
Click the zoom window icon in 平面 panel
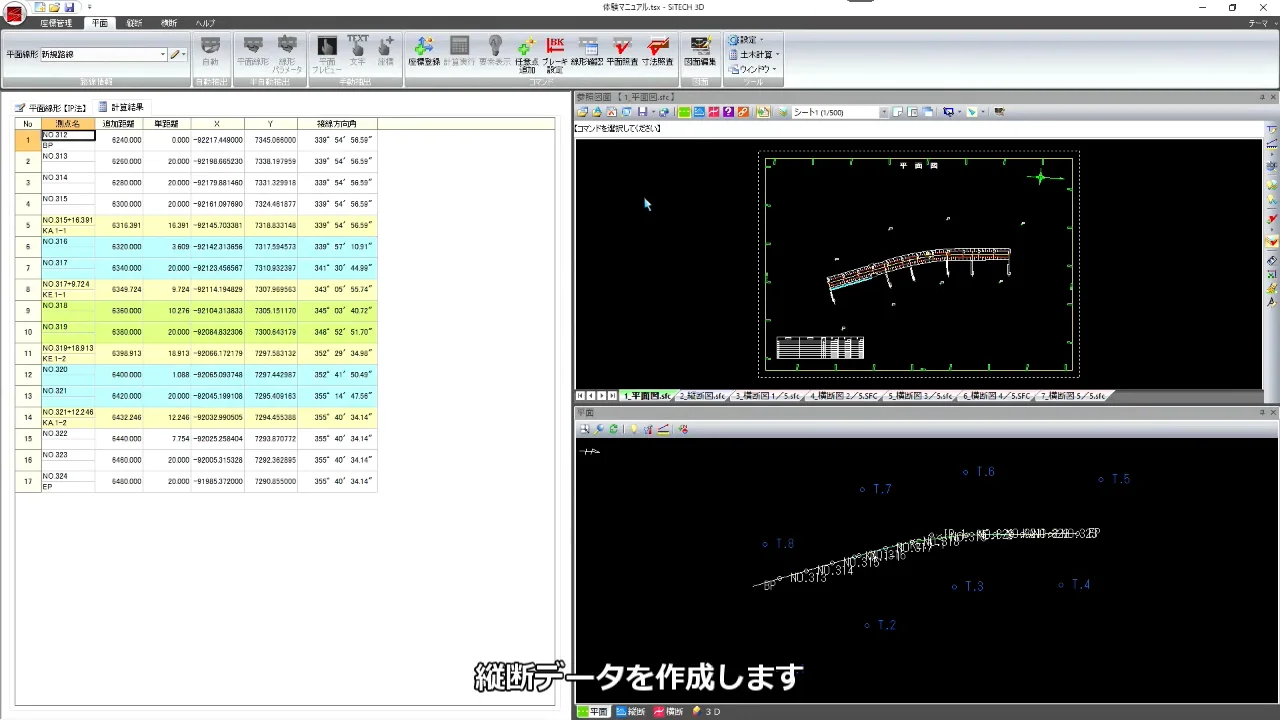point(585,429)
